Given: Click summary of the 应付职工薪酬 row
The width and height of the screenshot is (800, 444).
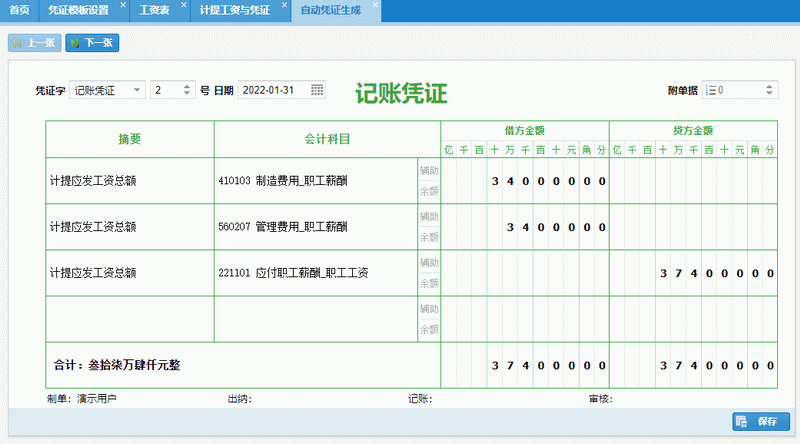Looking at the screenshot, I should [x=130, y=273].
